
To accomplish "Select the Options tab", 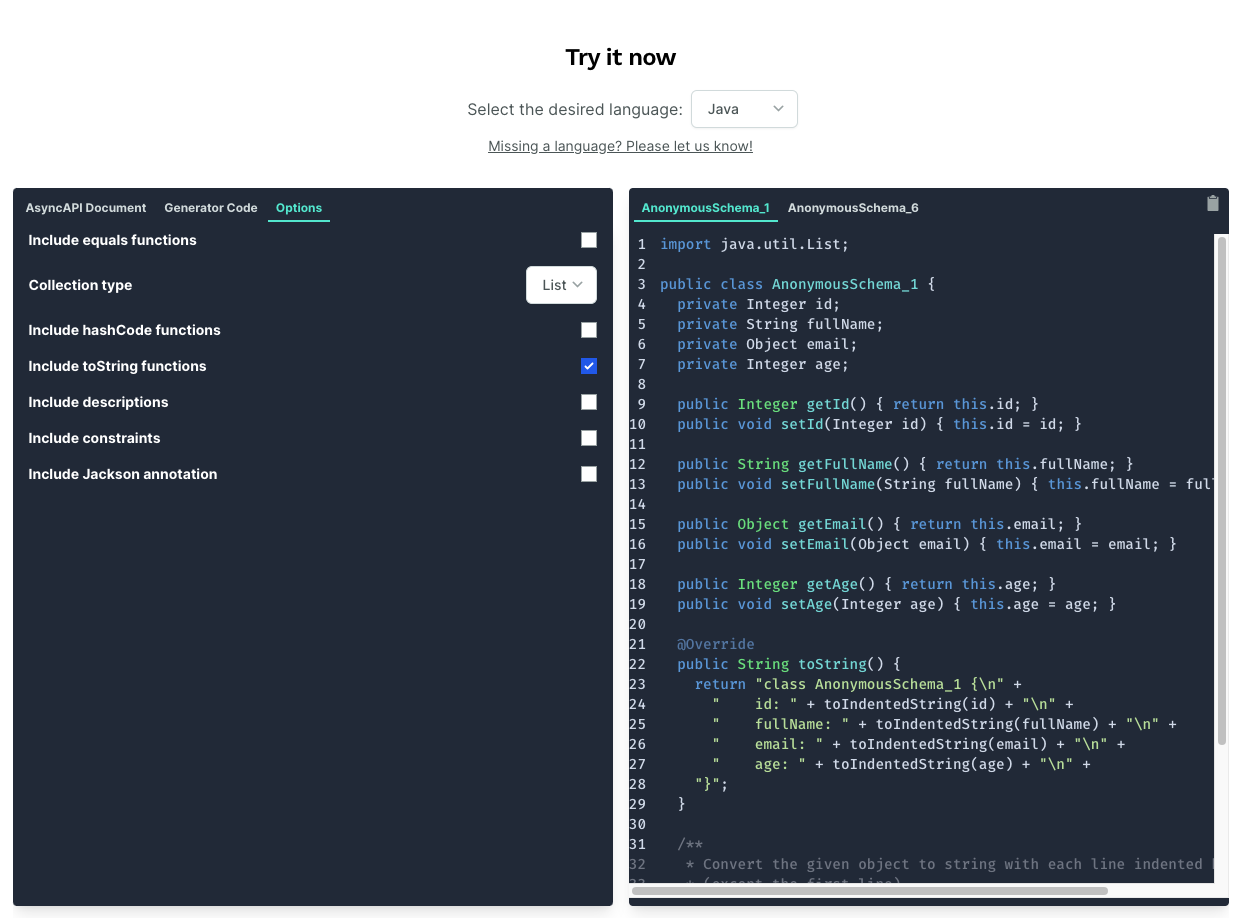I will [299, 208].
